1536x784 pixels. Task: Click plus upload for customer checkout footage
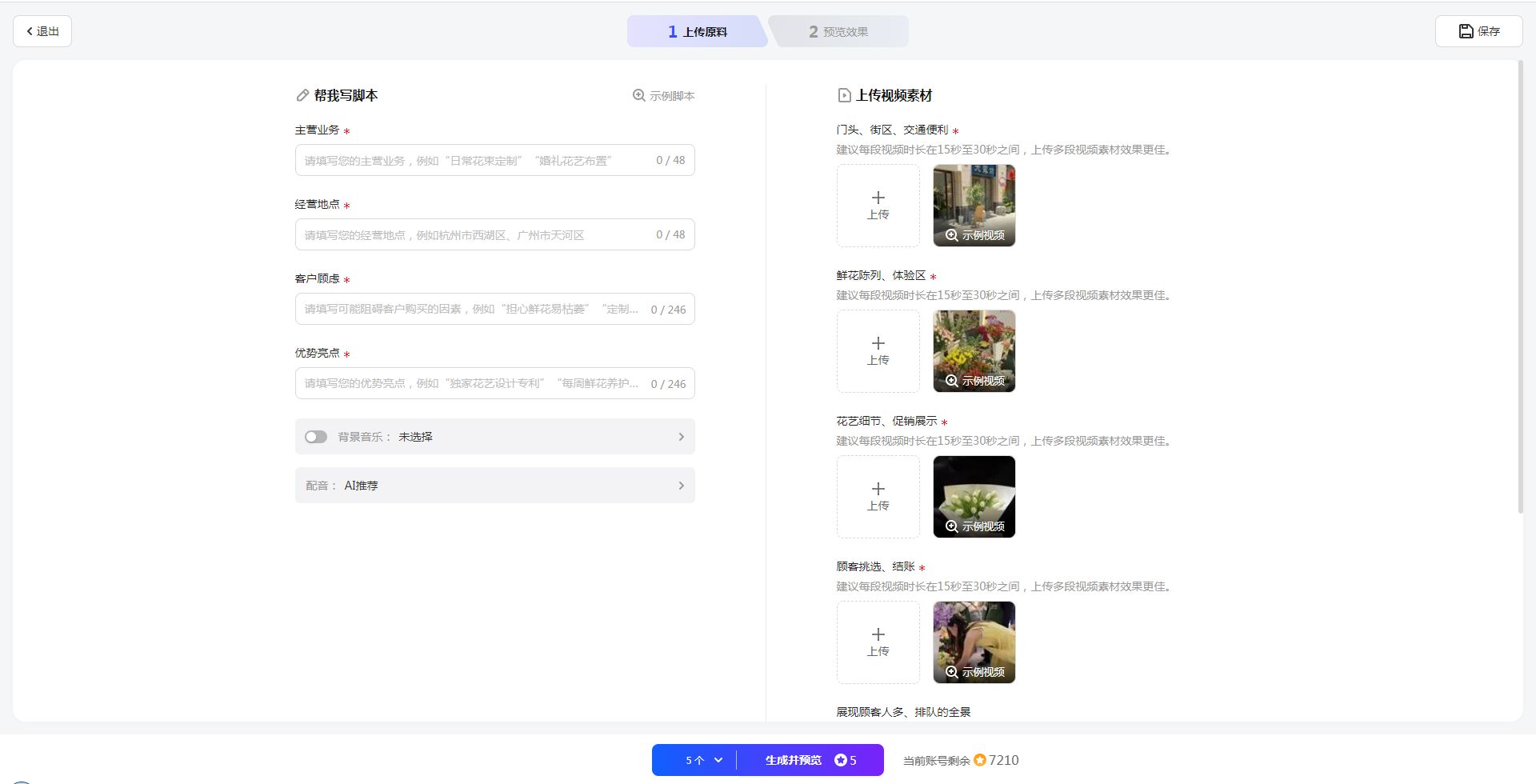[x=878, y=642]
